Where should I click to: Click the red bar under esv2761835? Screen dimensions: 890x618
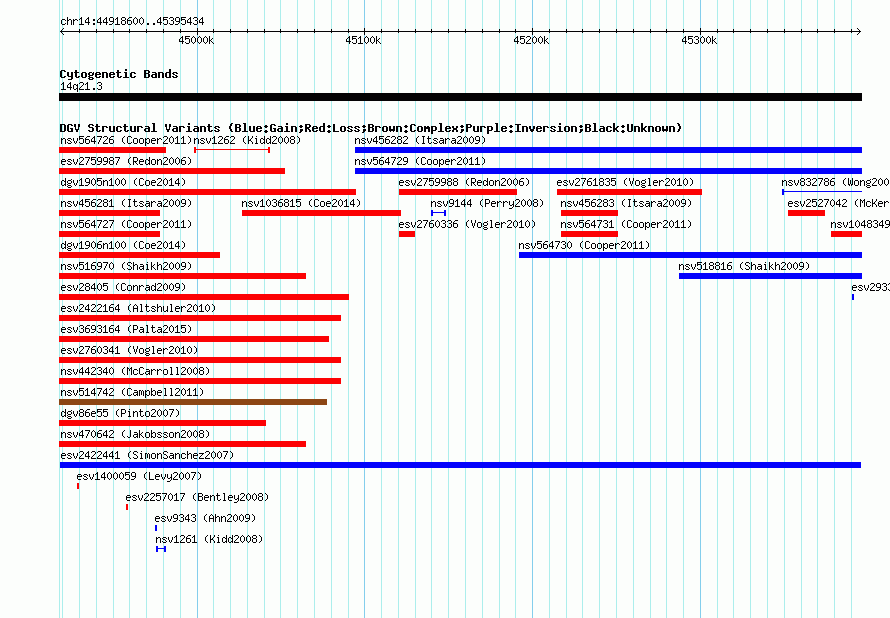click(x=629, y=192)
